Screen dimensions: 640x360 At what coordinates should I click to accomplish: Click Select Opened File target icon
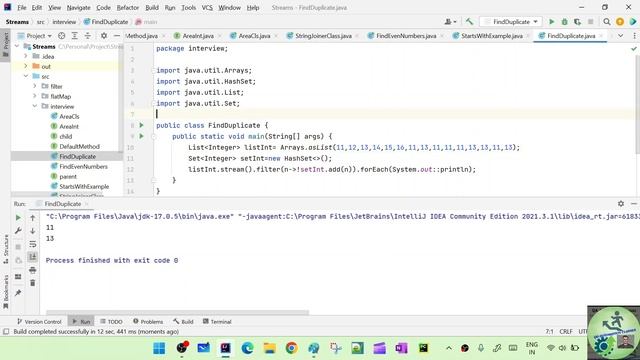tap(61, 36)
